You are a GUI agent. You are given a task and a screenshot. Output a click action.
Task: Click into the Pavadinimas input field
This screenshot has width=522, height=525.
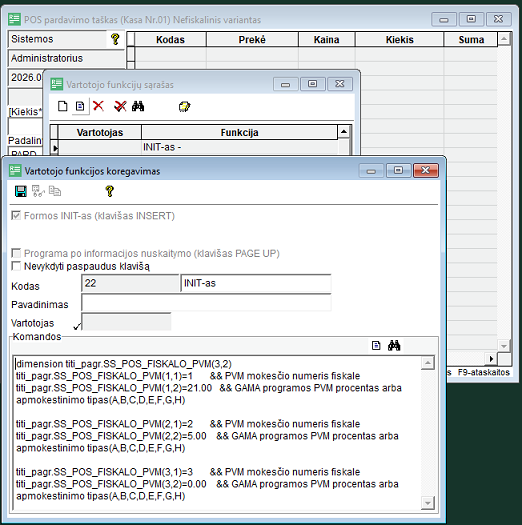click(x=206, y=303)
